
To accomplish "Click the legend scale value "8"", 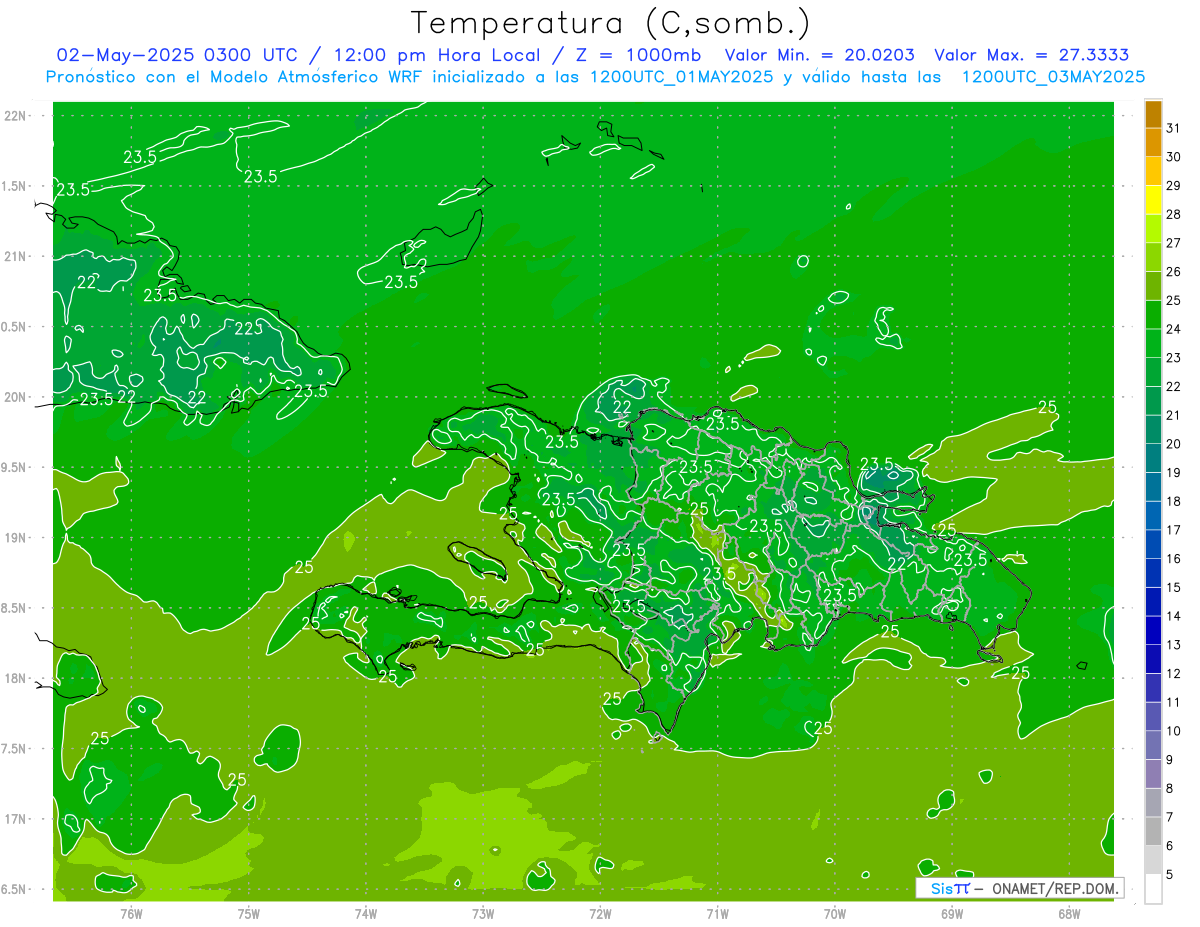I will [1170, 788].
